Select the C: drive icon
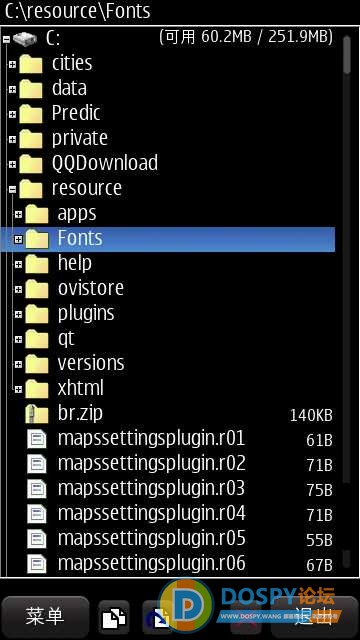The image size is (360, 640). point(25,39)
